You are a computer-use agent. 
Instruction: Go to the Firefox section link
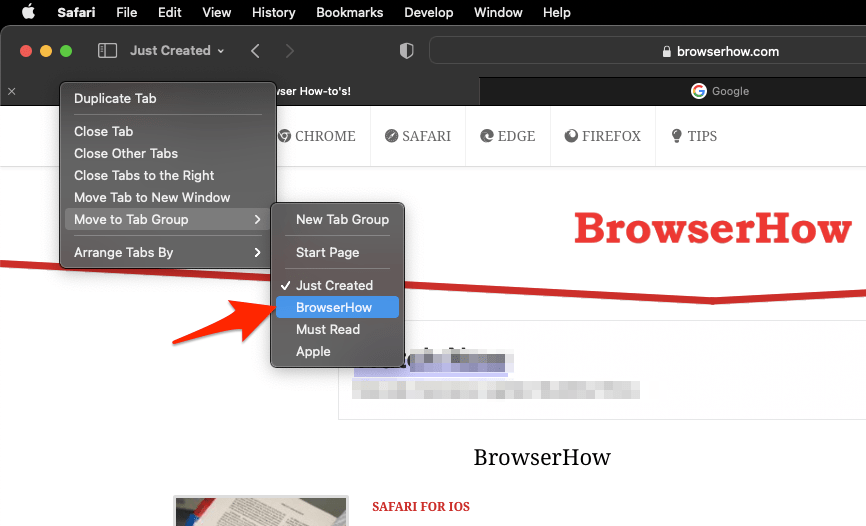[602, 136]
